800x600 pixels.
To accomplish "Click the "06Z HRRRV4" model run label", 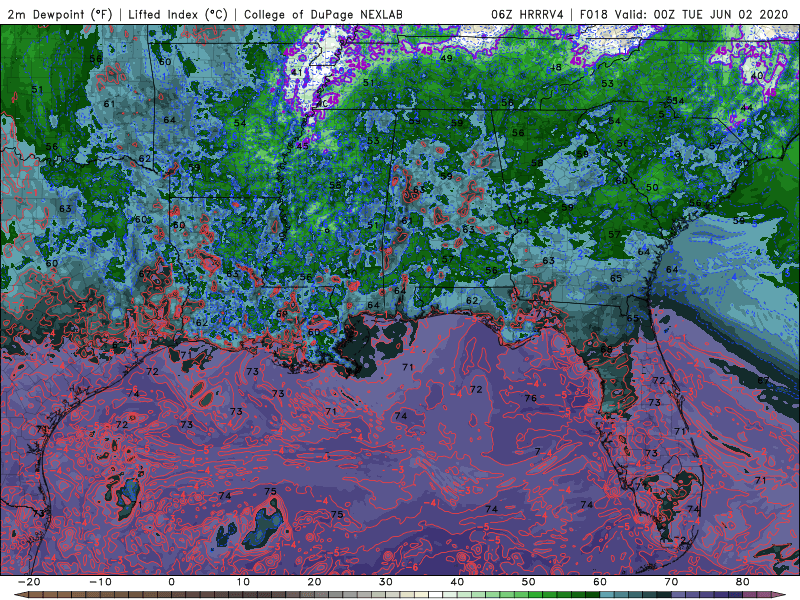I will tap(527, 15).
